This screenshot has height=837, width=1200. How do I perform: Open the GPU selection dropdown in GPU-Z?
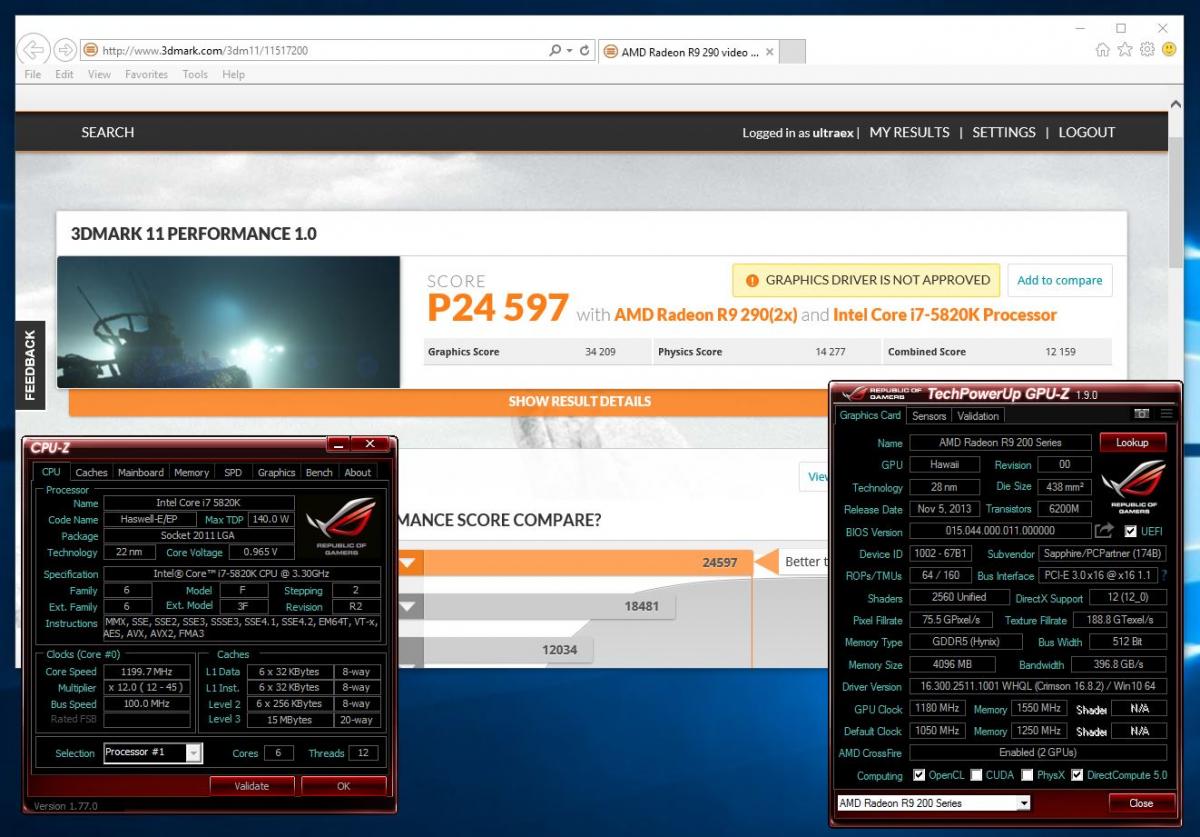tap(933, 803)
